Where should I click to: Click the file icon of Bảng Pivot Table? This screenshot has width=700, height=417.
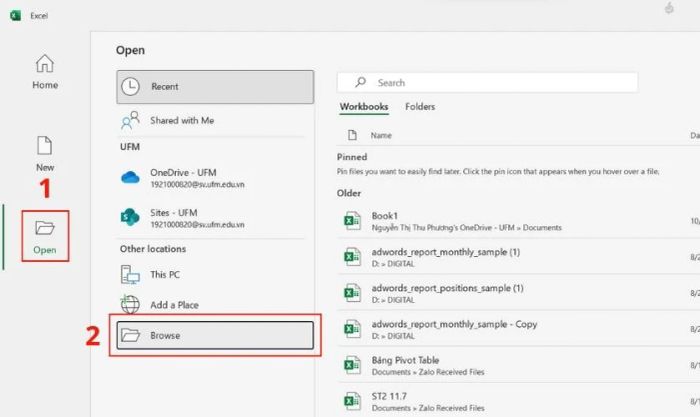352,365
